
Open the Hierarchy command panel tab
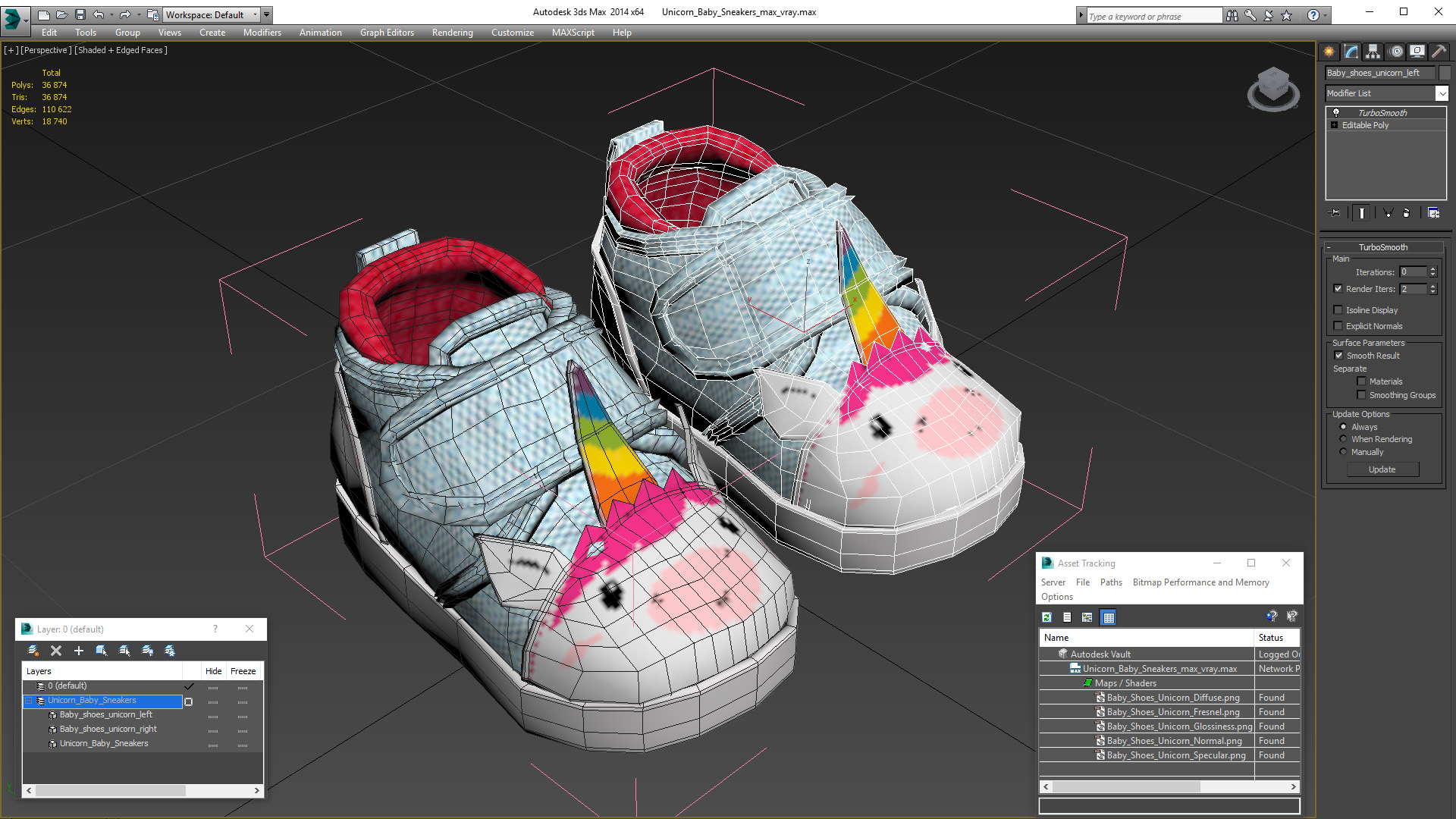click(x=1373, y=52)
